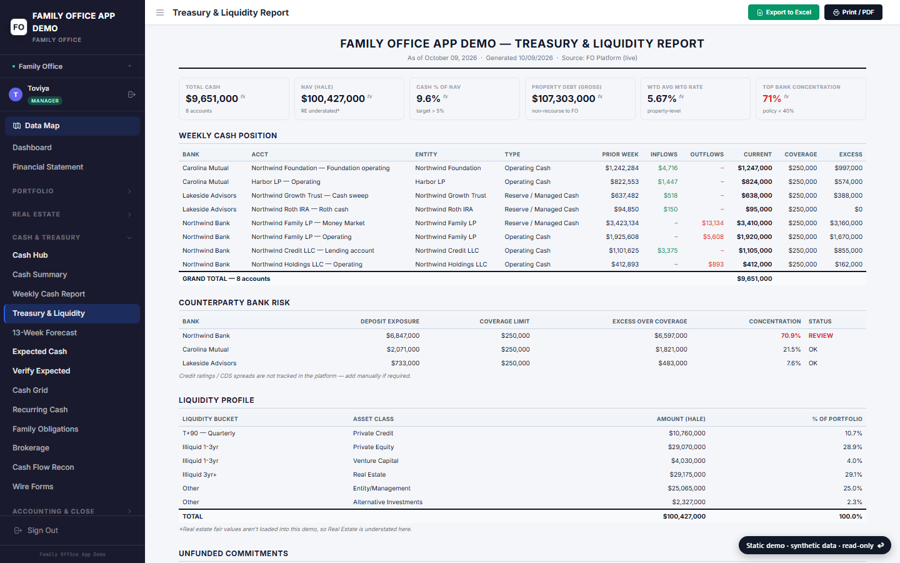
Task: Click Northwind Roth IRA — Roth cash account
Action: click(x=300, y=209)
